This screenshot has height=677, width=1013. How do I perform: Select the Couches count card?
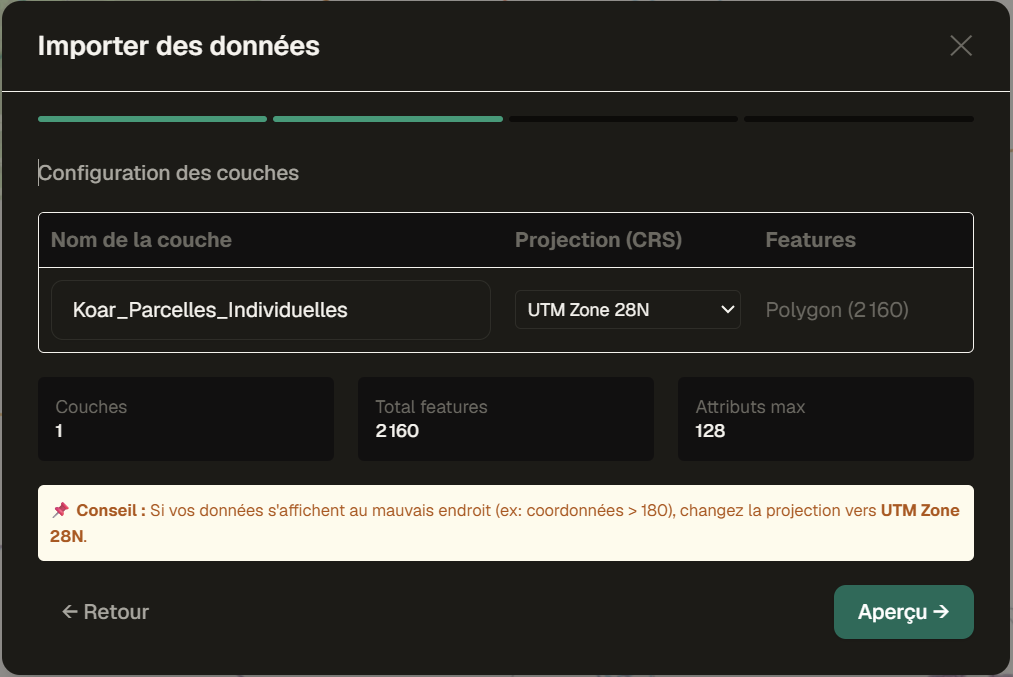point(186,419)
